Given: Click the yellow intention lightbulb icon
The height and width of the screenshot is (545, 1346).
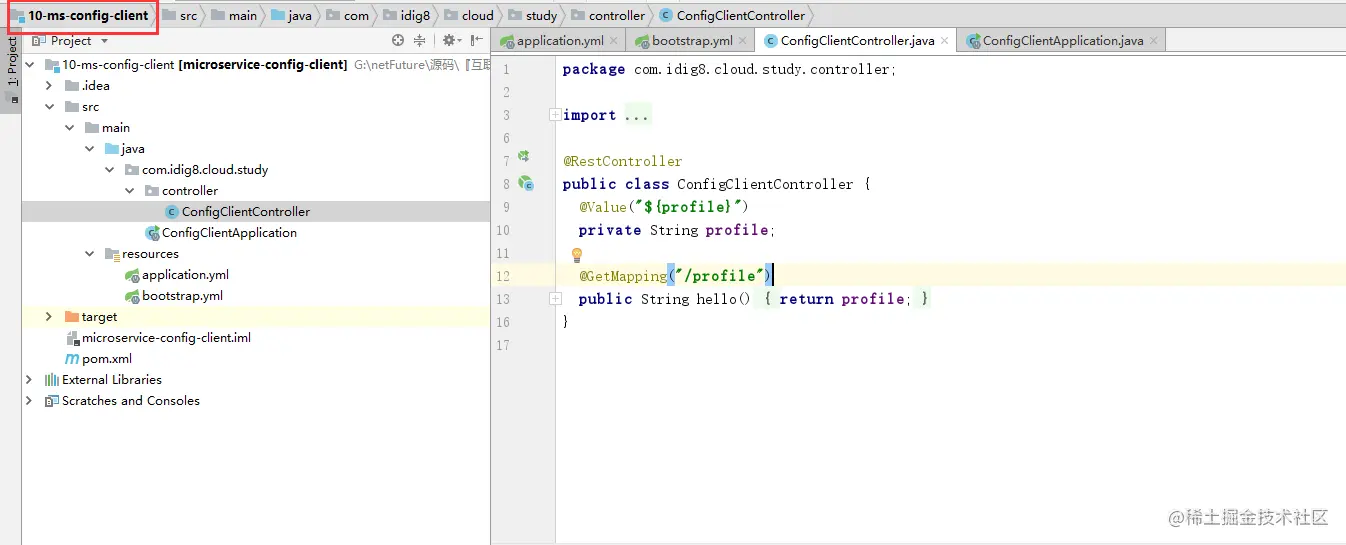Looking at the screenshot, I should point(576,255).
